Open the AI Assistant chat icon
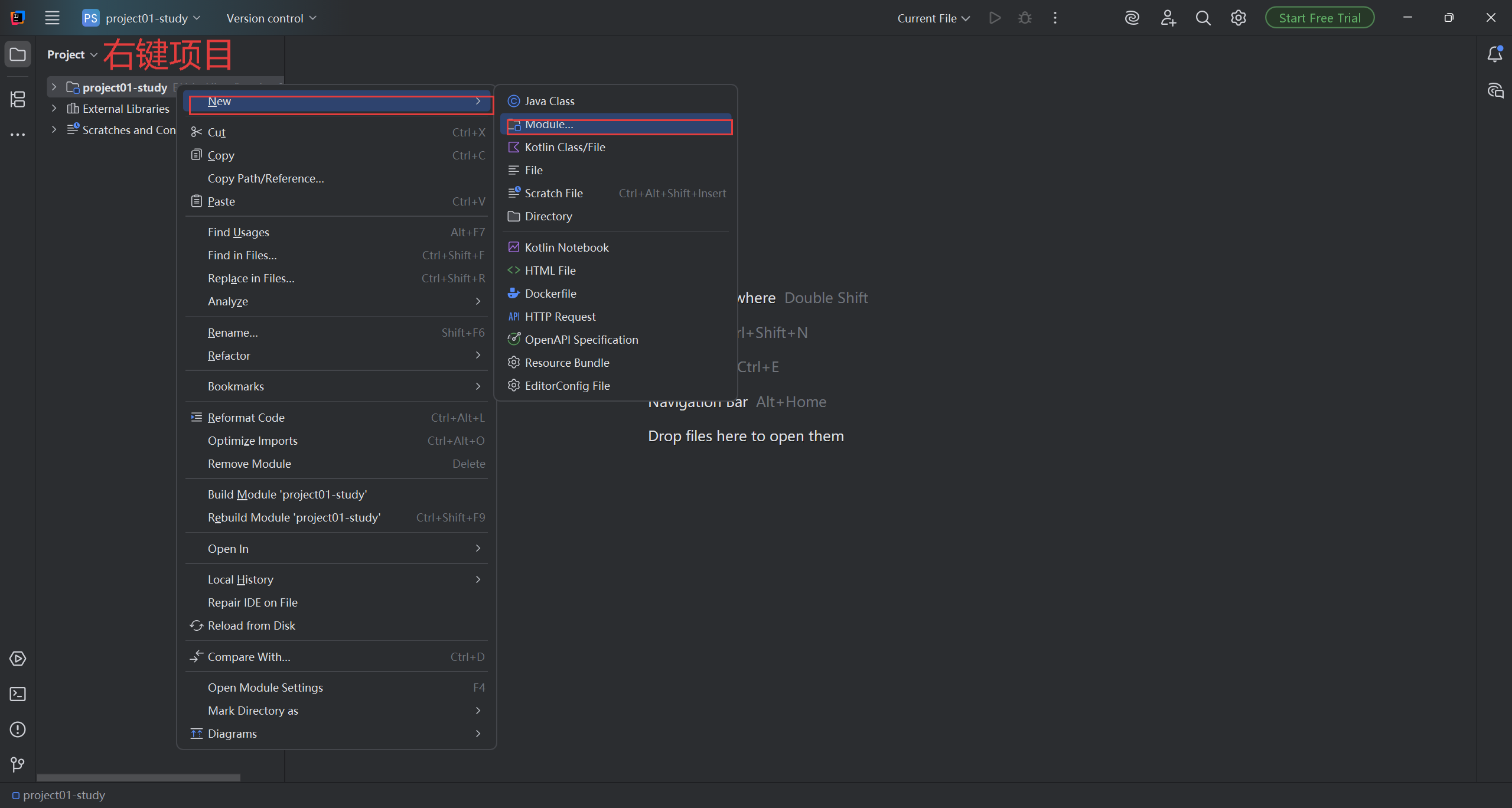The width and height of the screenshot is (1512, 808). 1494,91
